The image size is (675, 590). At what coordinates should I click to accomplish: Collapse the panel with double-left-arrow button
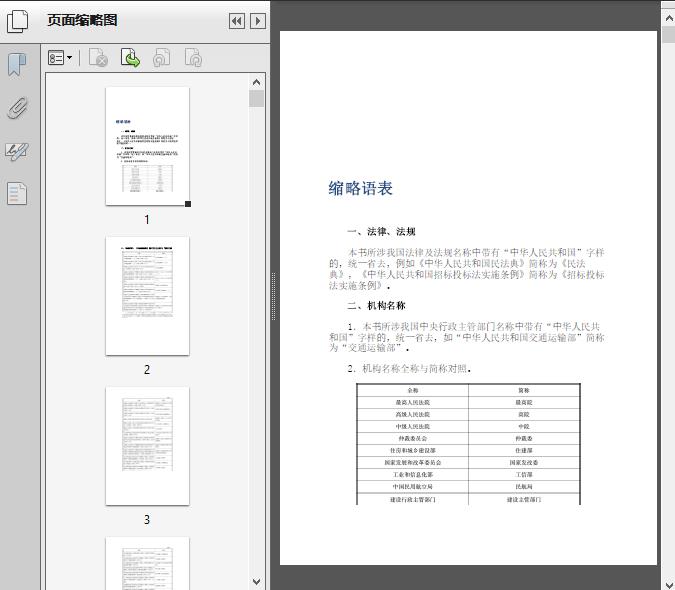click(x=237, y=21)
